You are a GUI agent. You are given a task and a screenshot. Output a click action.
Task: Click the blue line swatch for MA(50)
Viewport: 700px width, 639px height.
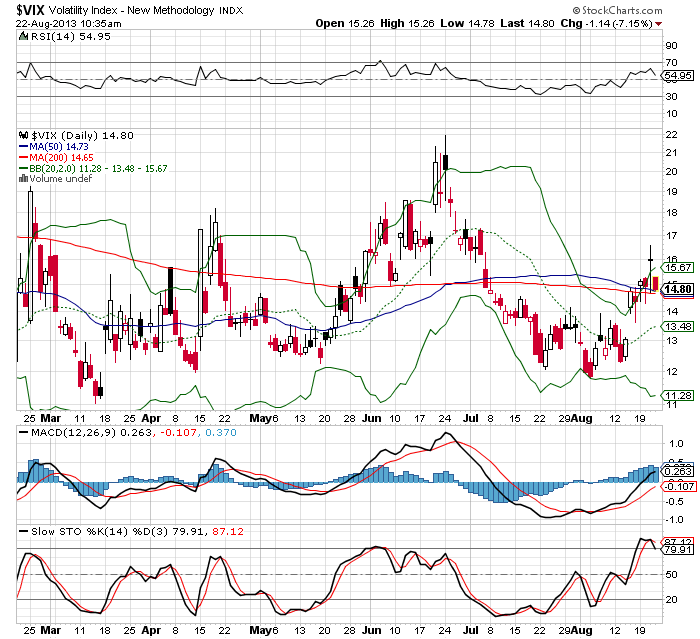[x=23, y=146]
